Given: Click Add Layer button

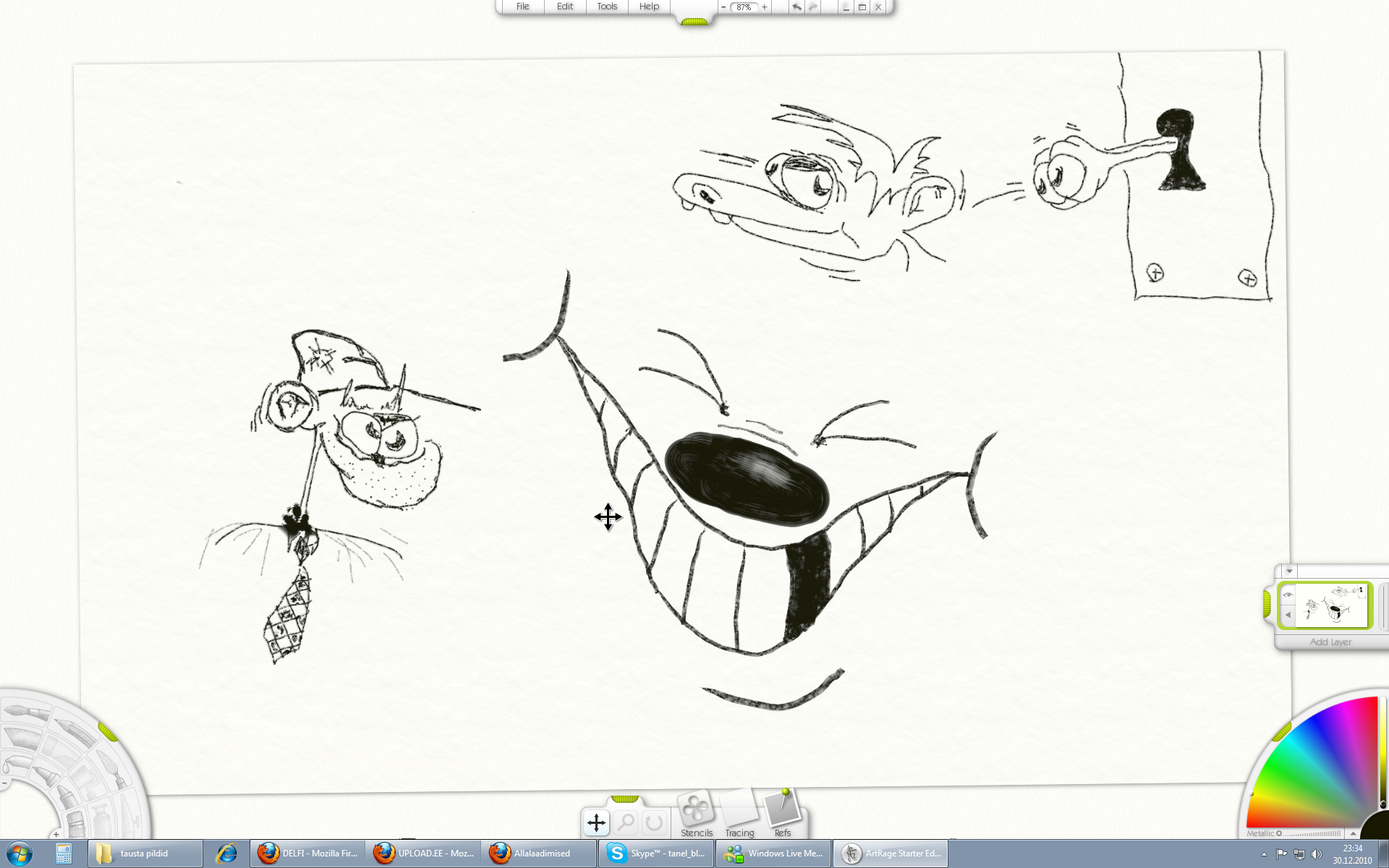Looking at the screenshot, I should click(1330, 642).
